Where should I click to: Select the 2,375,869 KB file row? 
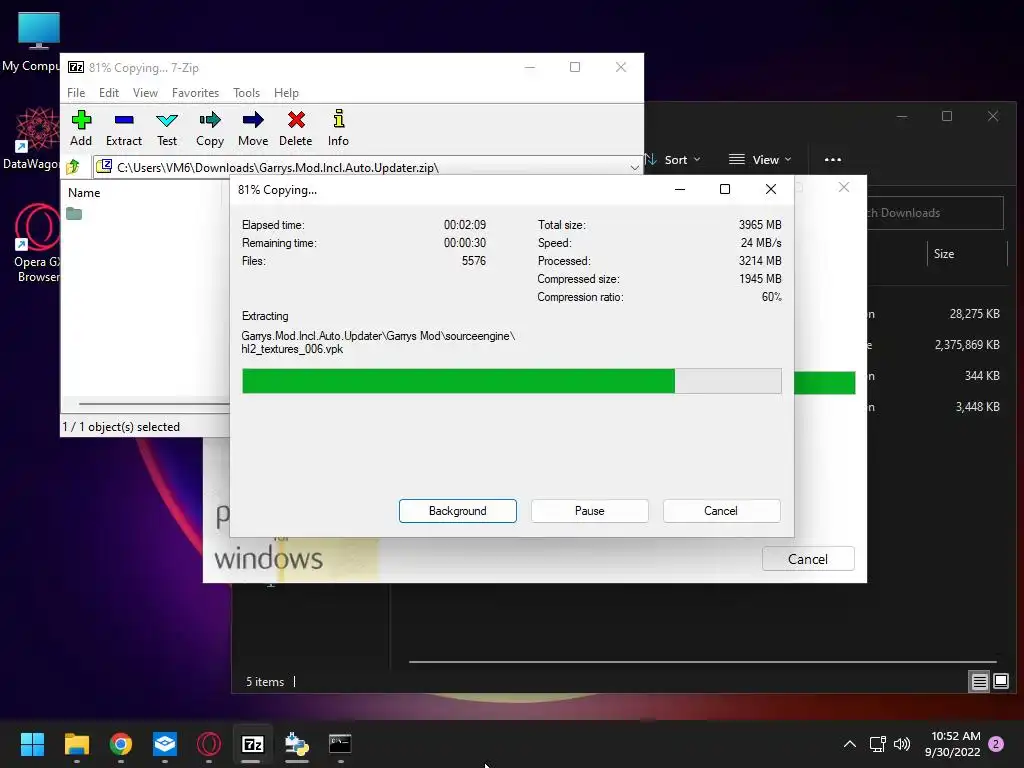coord(938,345)
